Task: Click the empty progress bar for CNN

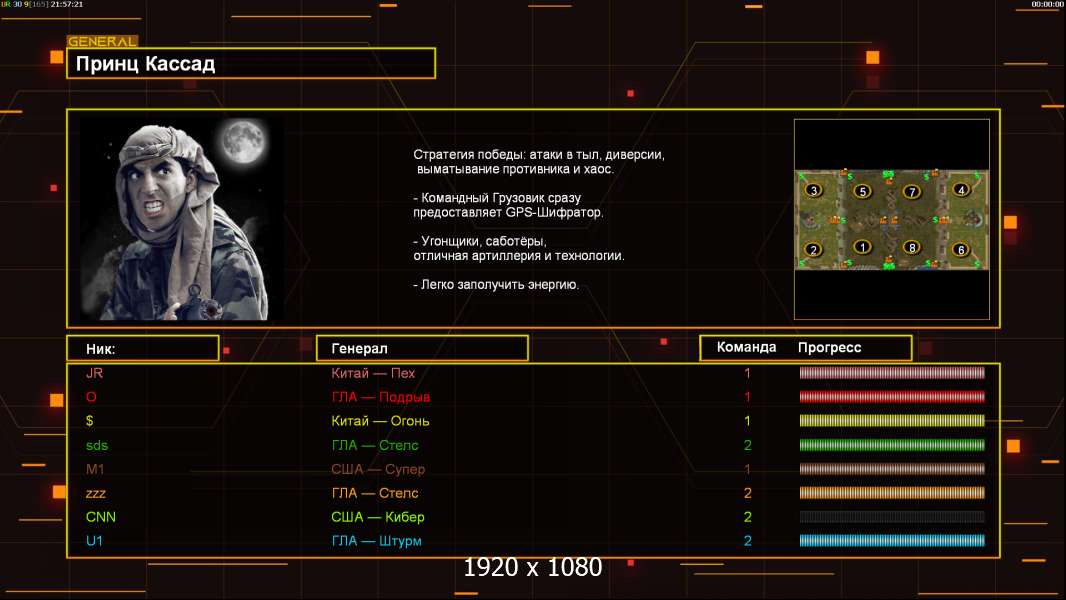Action: (892, 516)
